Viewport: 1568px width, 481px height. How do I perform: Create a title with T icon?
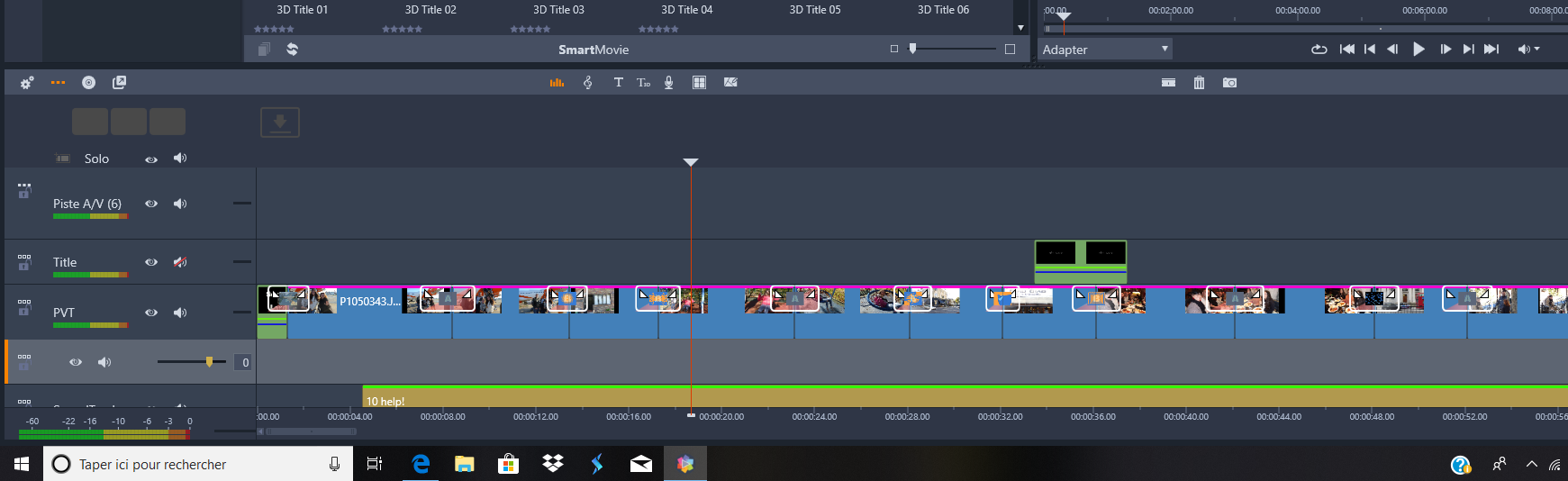pyautogui.click(x=618, y=82)
